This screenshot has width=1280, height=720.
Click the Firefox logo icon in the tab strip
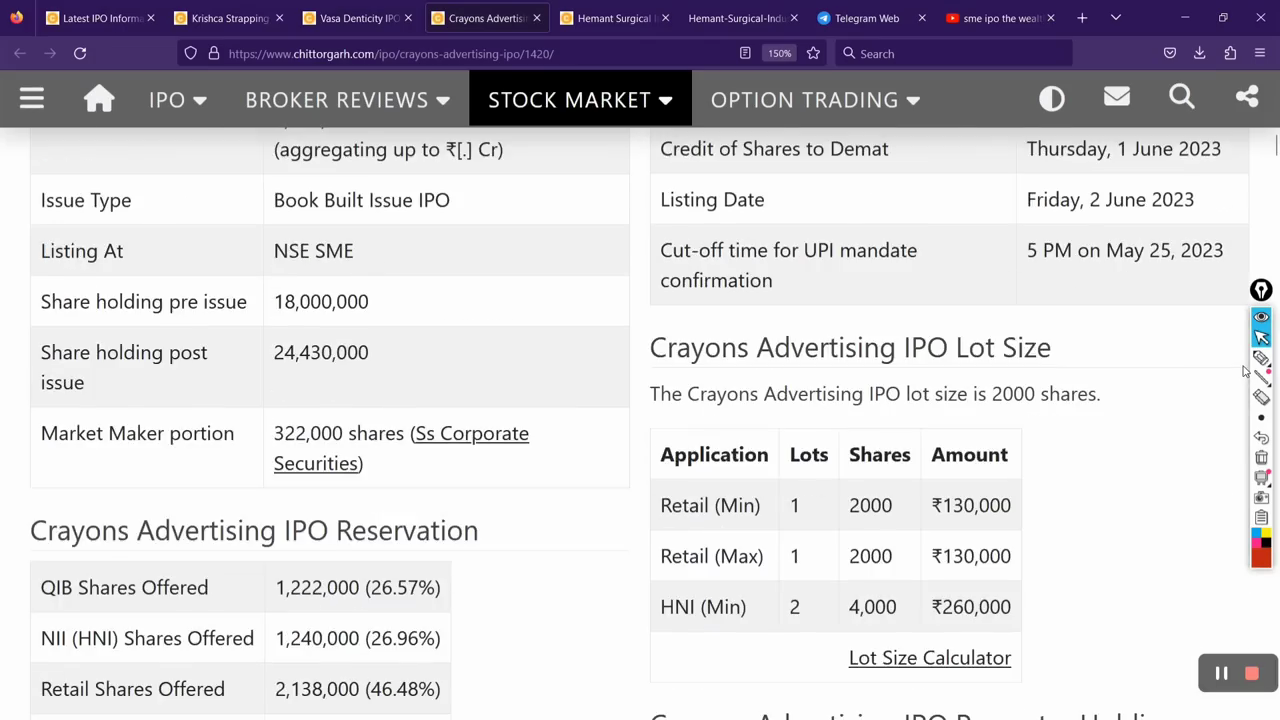pyautogui.click(x=17, y=18)
